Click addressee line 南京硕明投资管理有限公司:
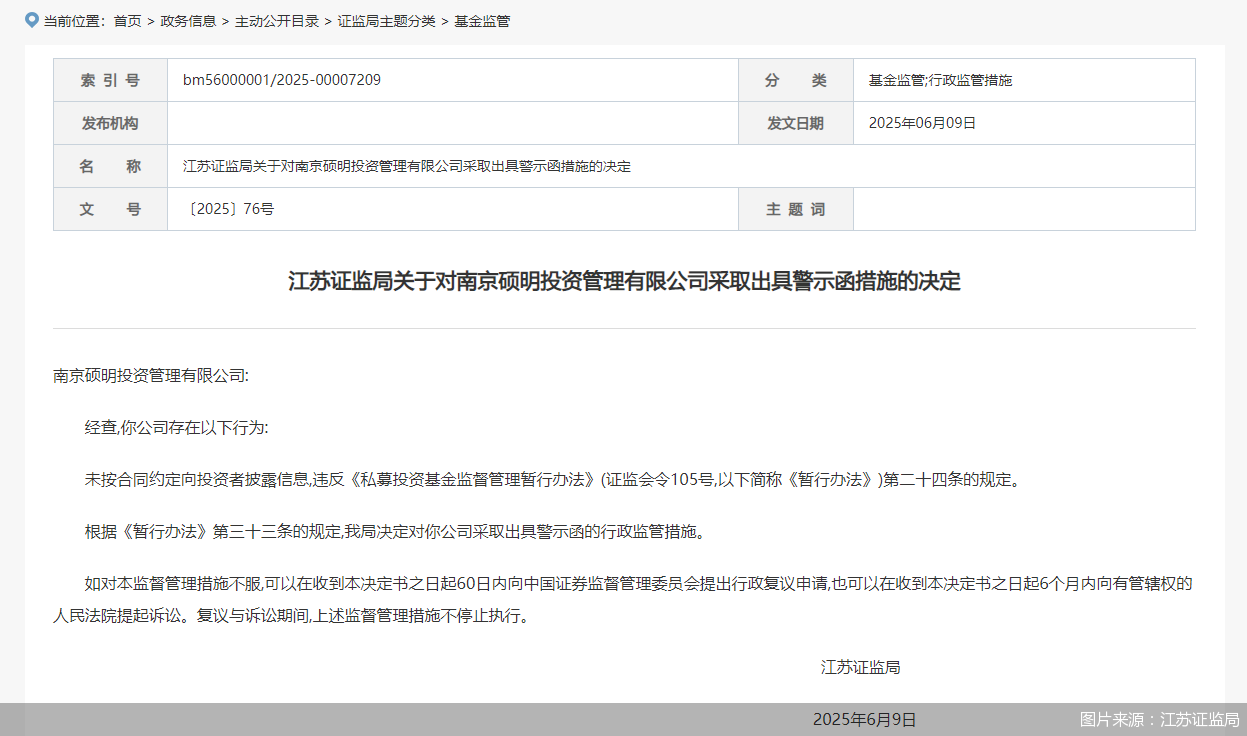This screenshot has height=736, width=1247. click(150, 376)
